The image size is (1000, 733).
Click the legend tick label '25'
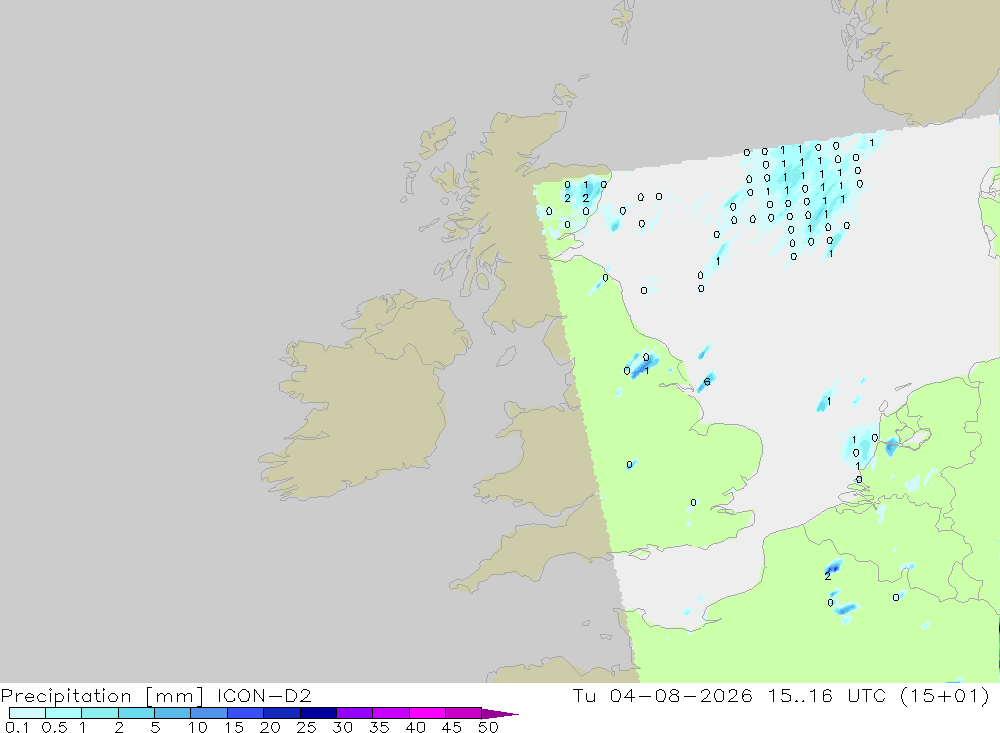[306, 727]
